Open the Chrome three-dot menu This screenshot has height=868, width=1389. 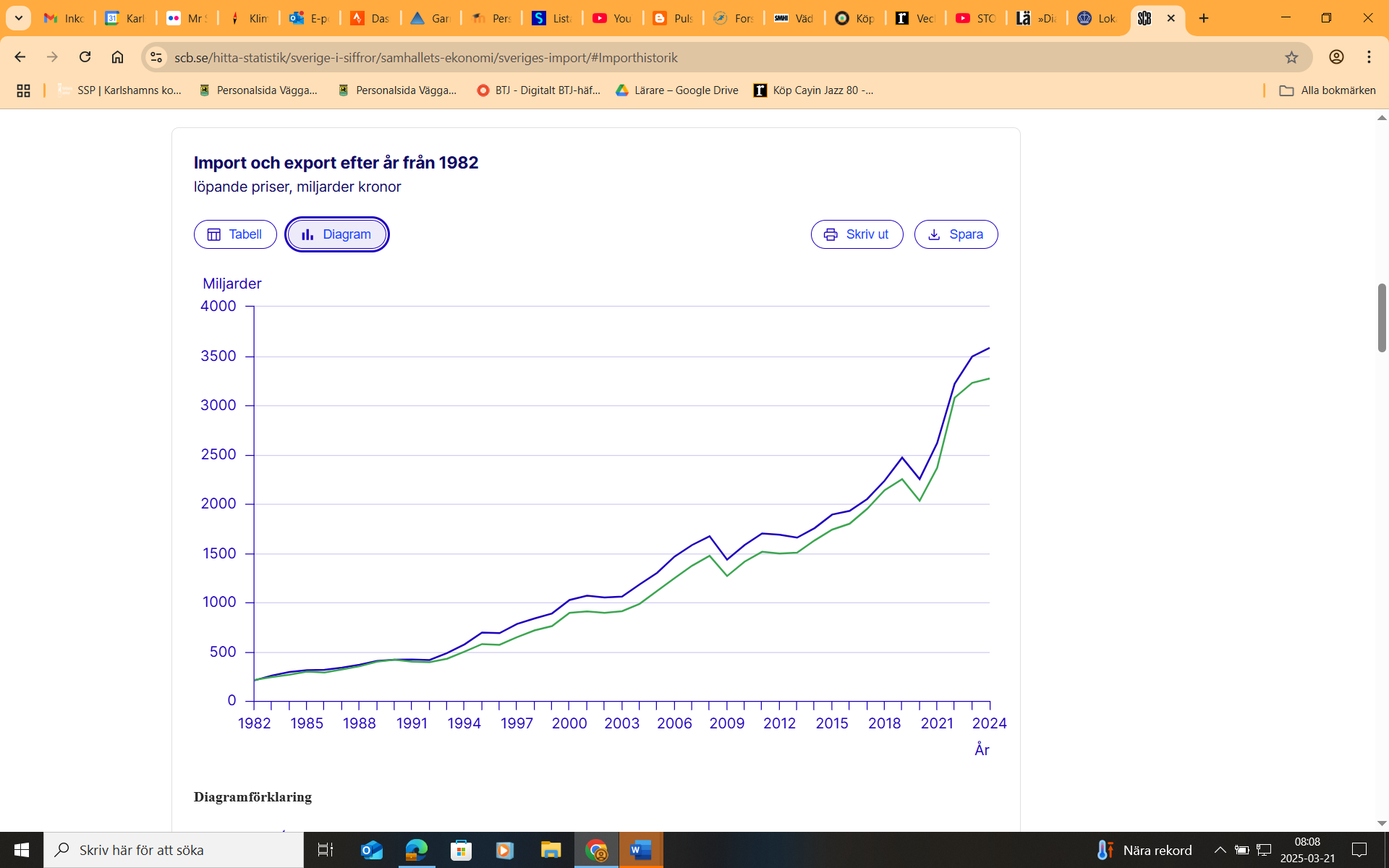pos(1369,57)
